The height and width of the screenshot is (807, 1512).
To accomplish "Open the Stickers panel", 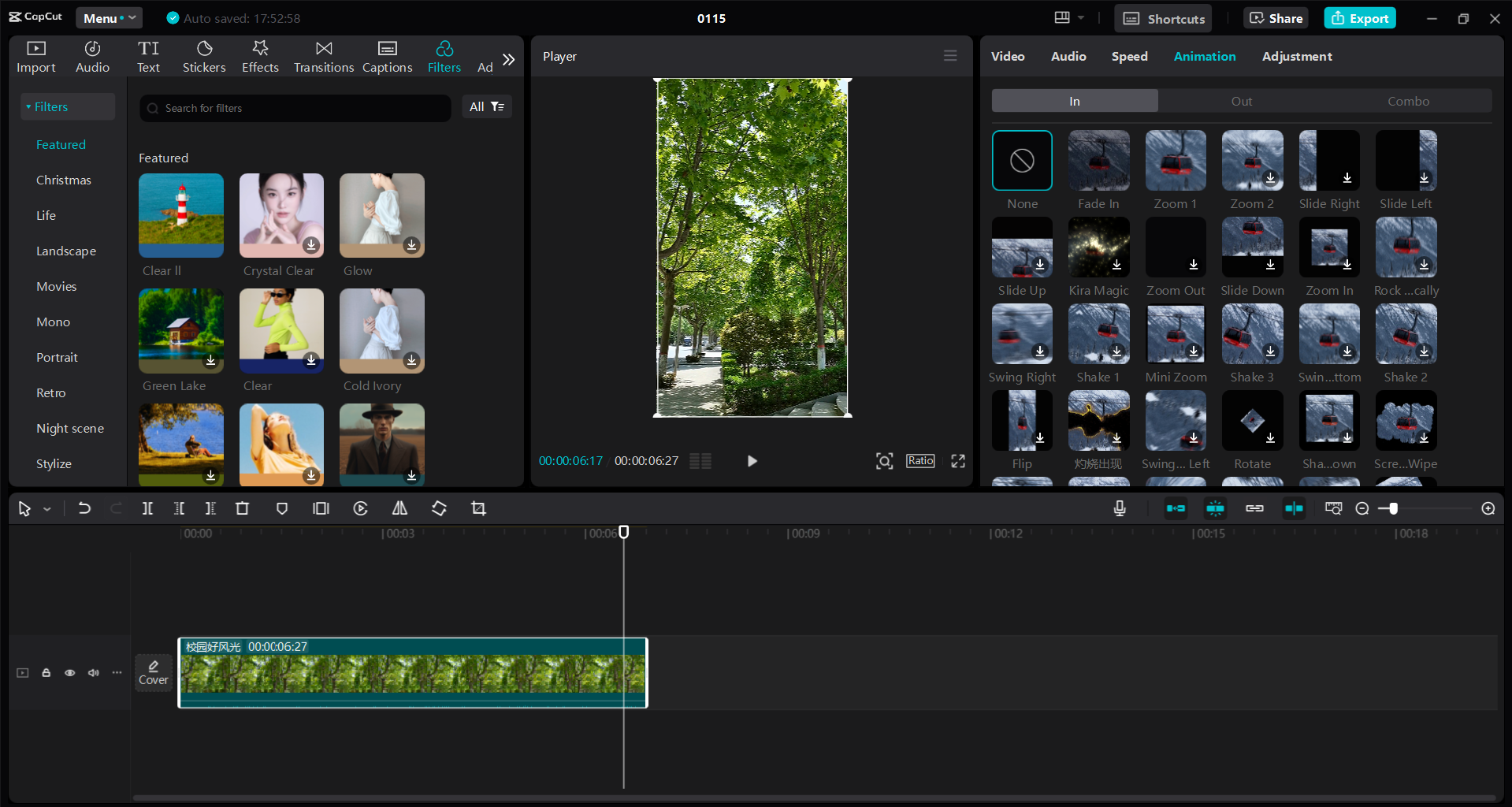I will (x=204, y=55).
